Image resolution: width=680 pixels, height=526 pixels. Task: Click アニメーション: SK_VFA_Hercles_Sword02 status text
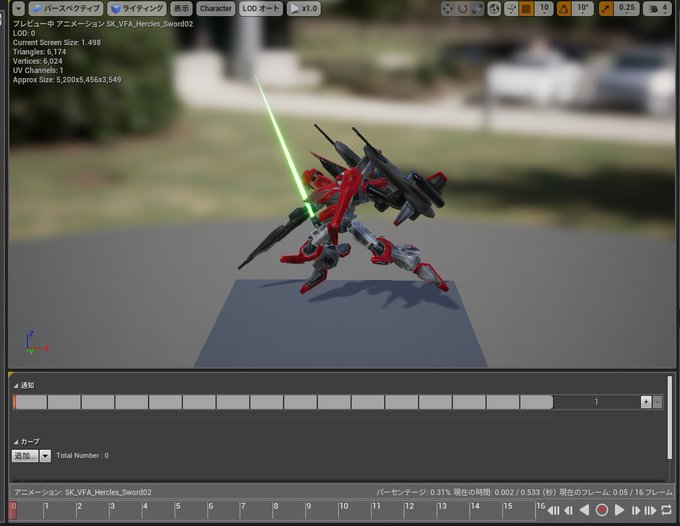coord(82,493)
